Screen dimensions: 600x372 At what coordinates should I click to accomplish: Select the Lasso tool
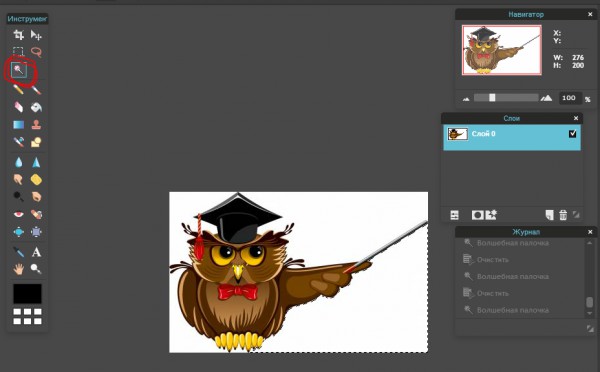pyautogui.click(x=36, y=52)
